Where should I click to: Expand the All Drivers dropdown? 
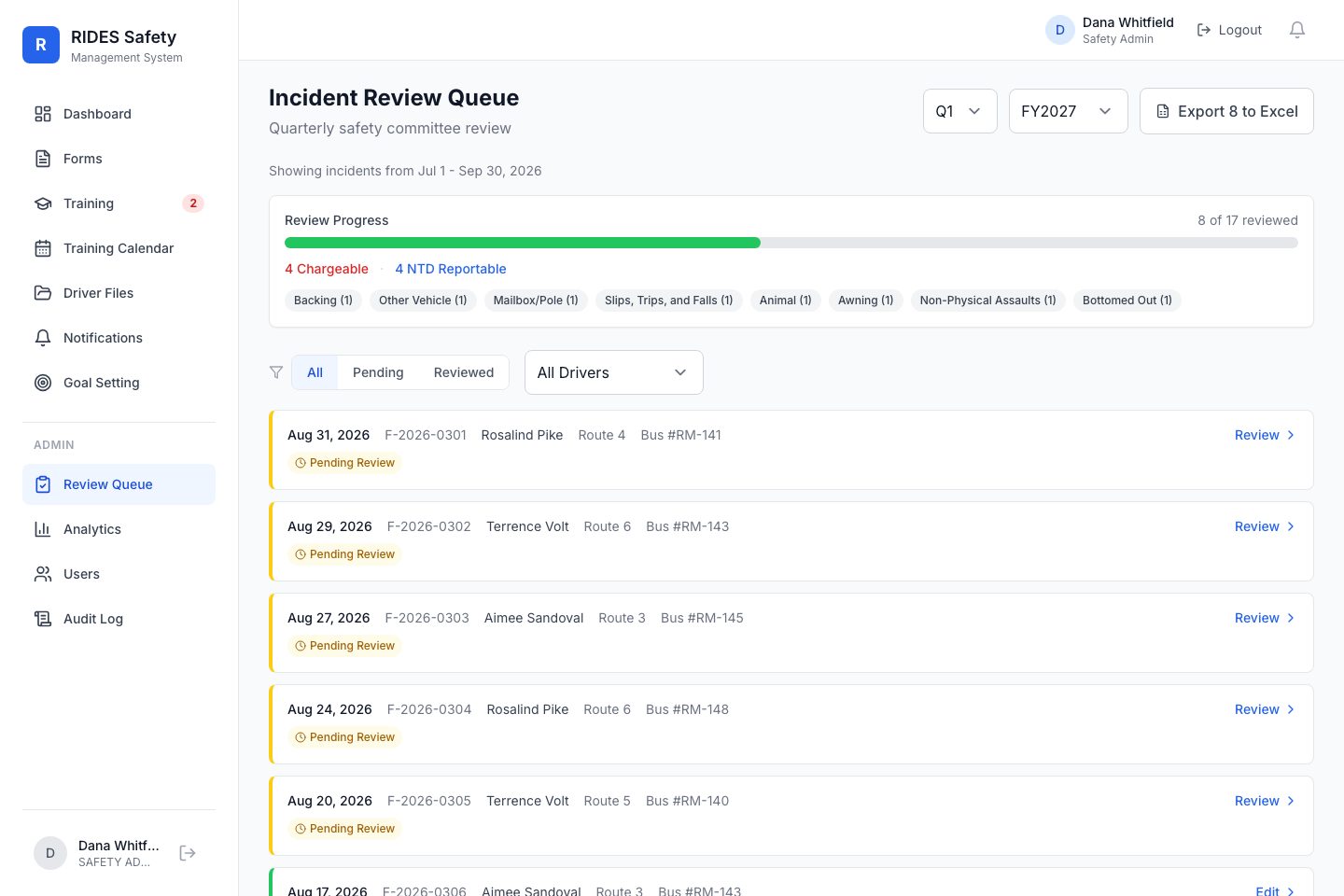(613, 372)
